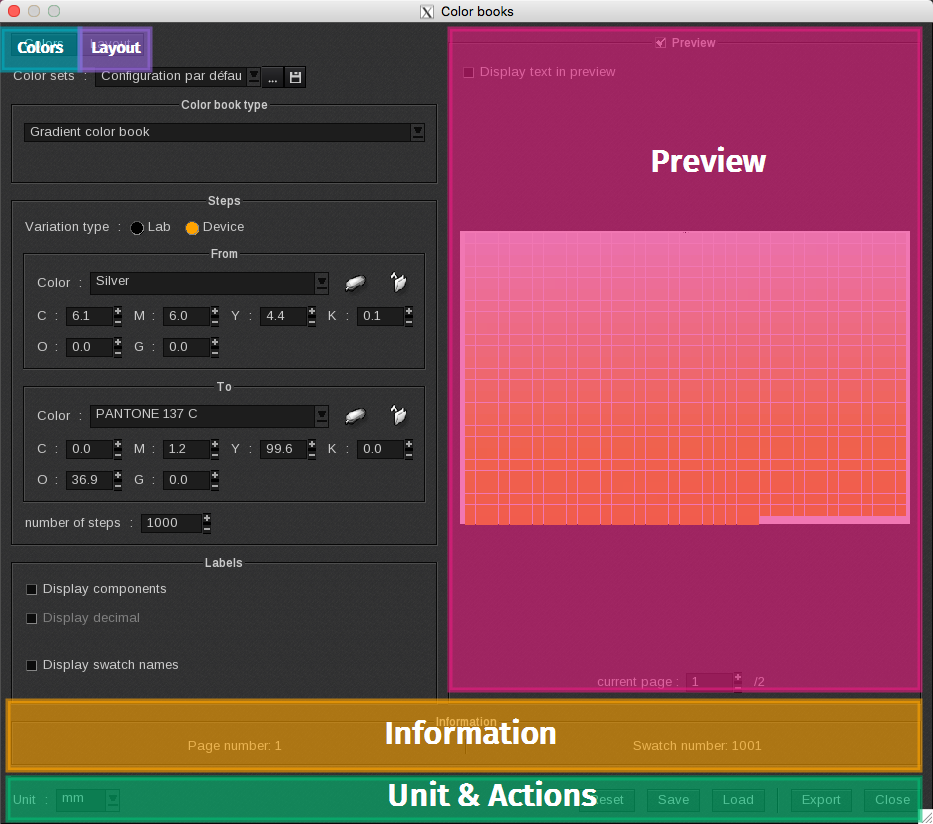Viewport: 933px width, 824px height.
Task: Click the color book icon for the To color
Action: coord(398,415)
